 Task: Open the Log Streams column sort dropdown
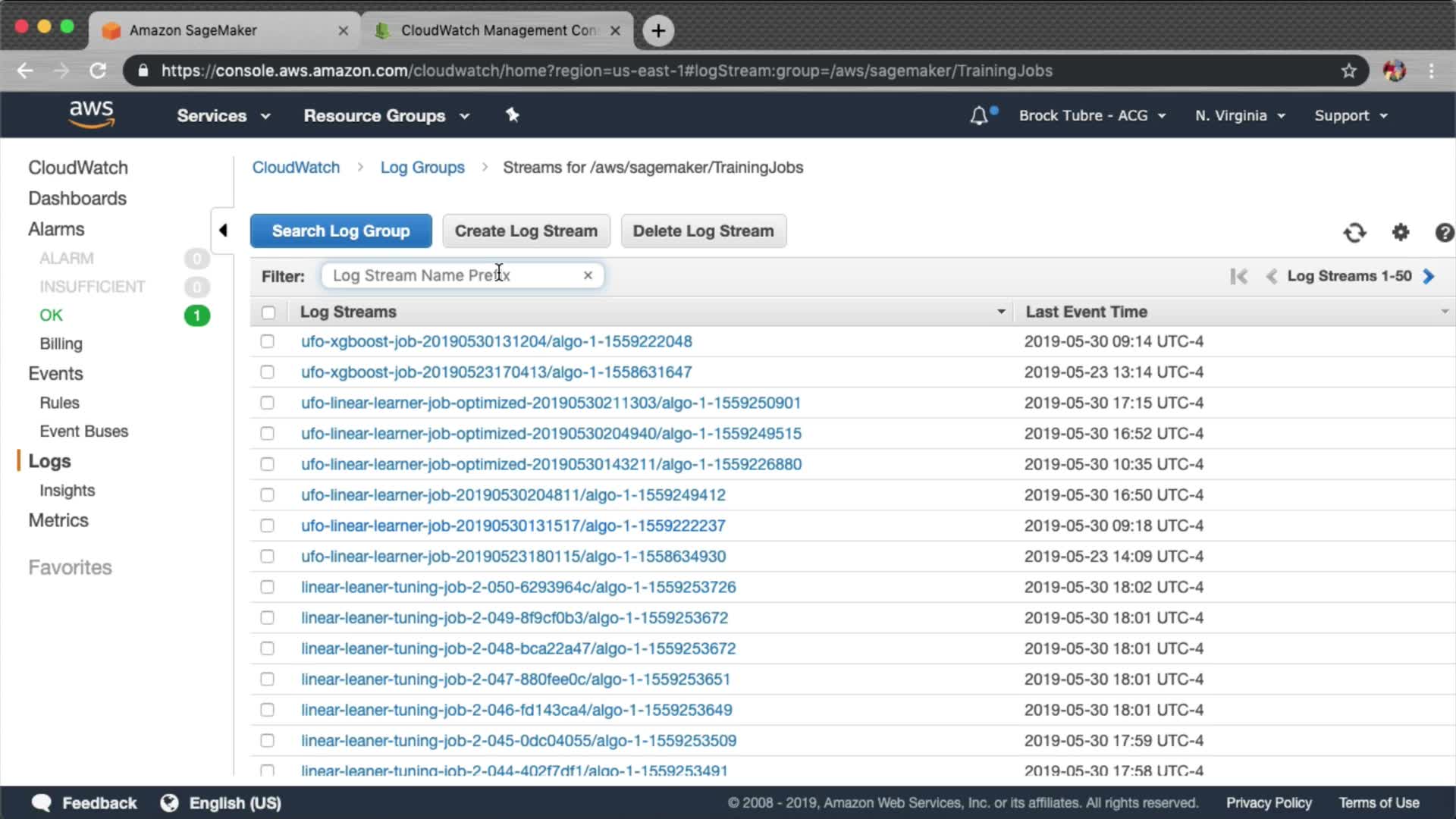coord(1001,312)
